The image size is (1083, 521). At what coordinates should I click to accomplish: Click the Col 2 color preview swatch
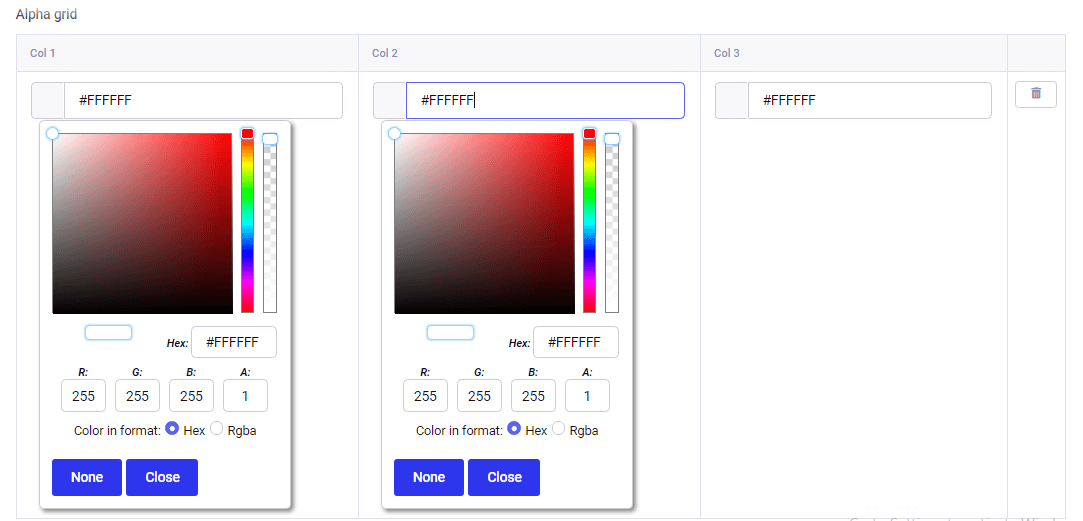(390, 101)
